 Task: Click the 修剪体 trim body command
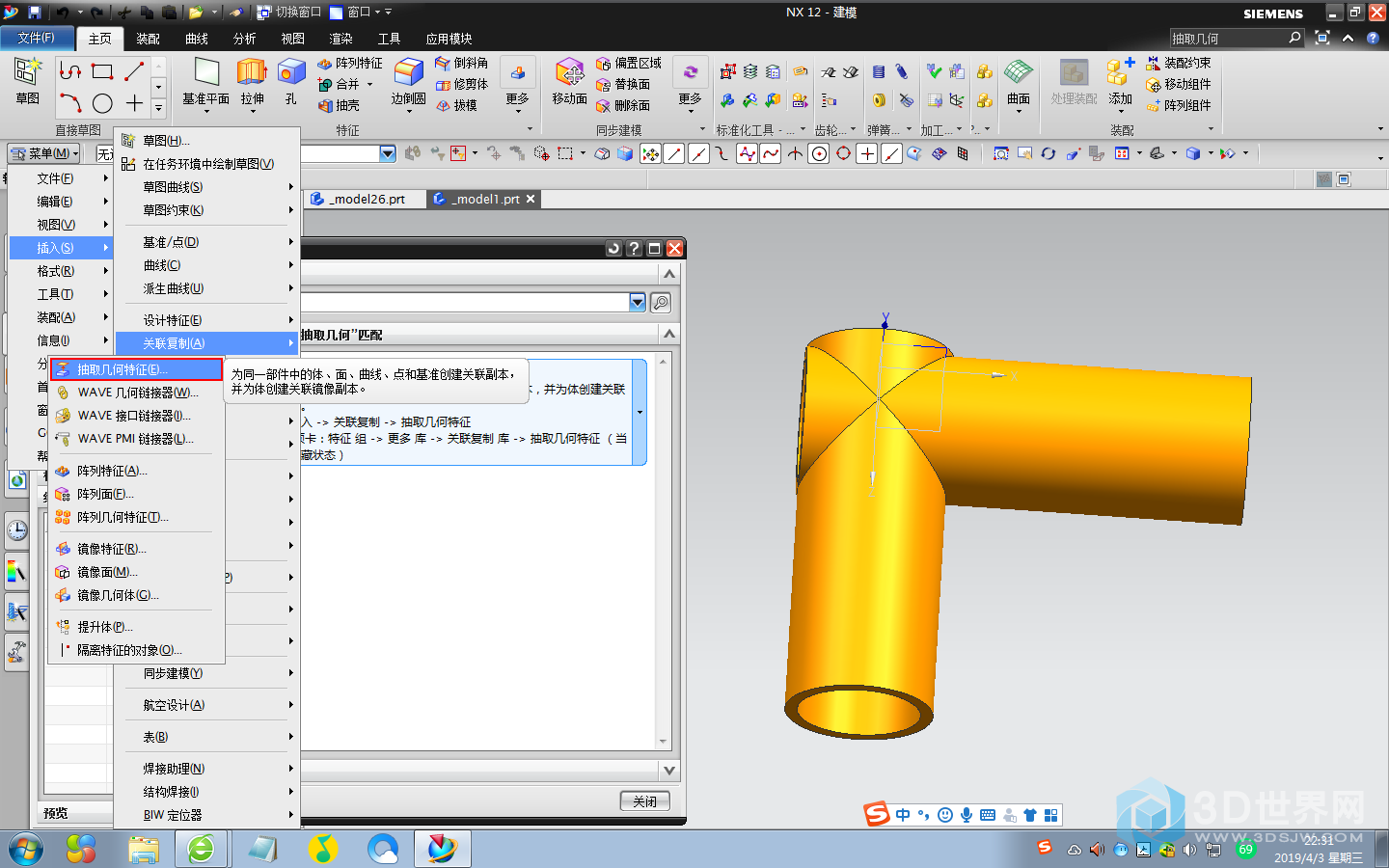pos(461,84)
